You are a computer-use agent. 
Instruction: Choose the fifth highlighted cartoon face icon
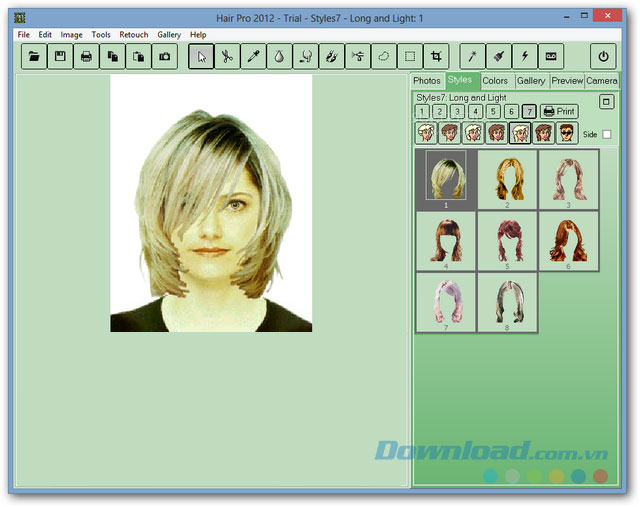click(520, 133)
